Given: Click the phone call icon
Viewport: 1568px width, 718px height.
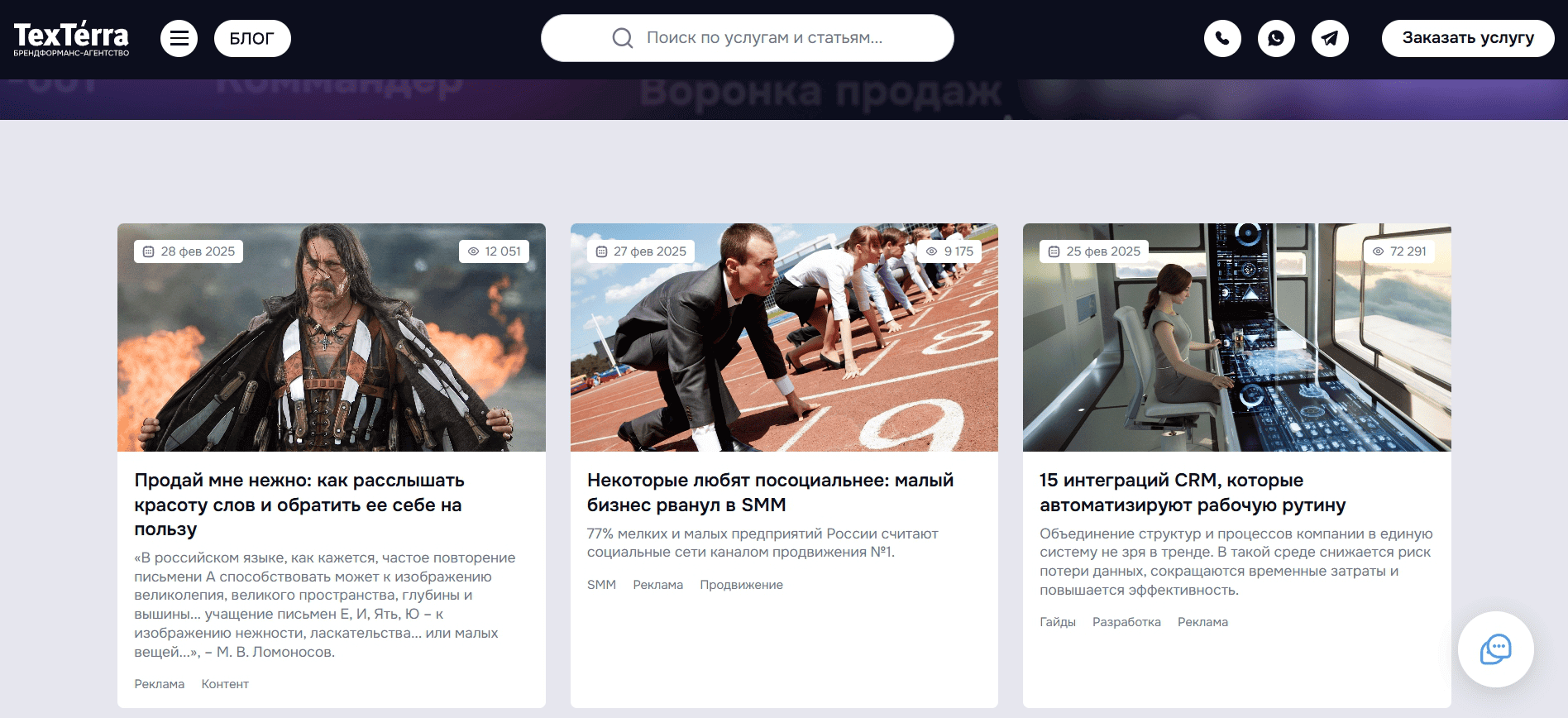Looking at the screenshot, I should [1222, 38].
